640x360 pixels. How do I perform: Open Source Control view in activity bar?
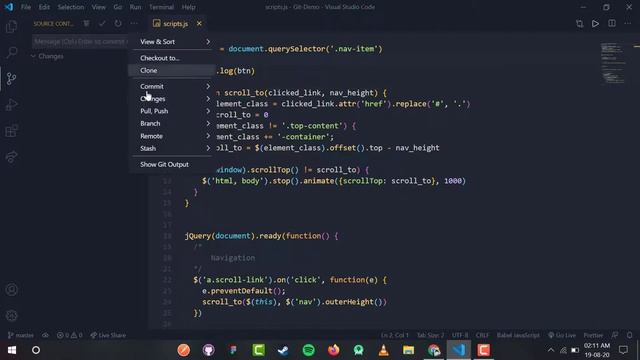click(x=11, y=78)
